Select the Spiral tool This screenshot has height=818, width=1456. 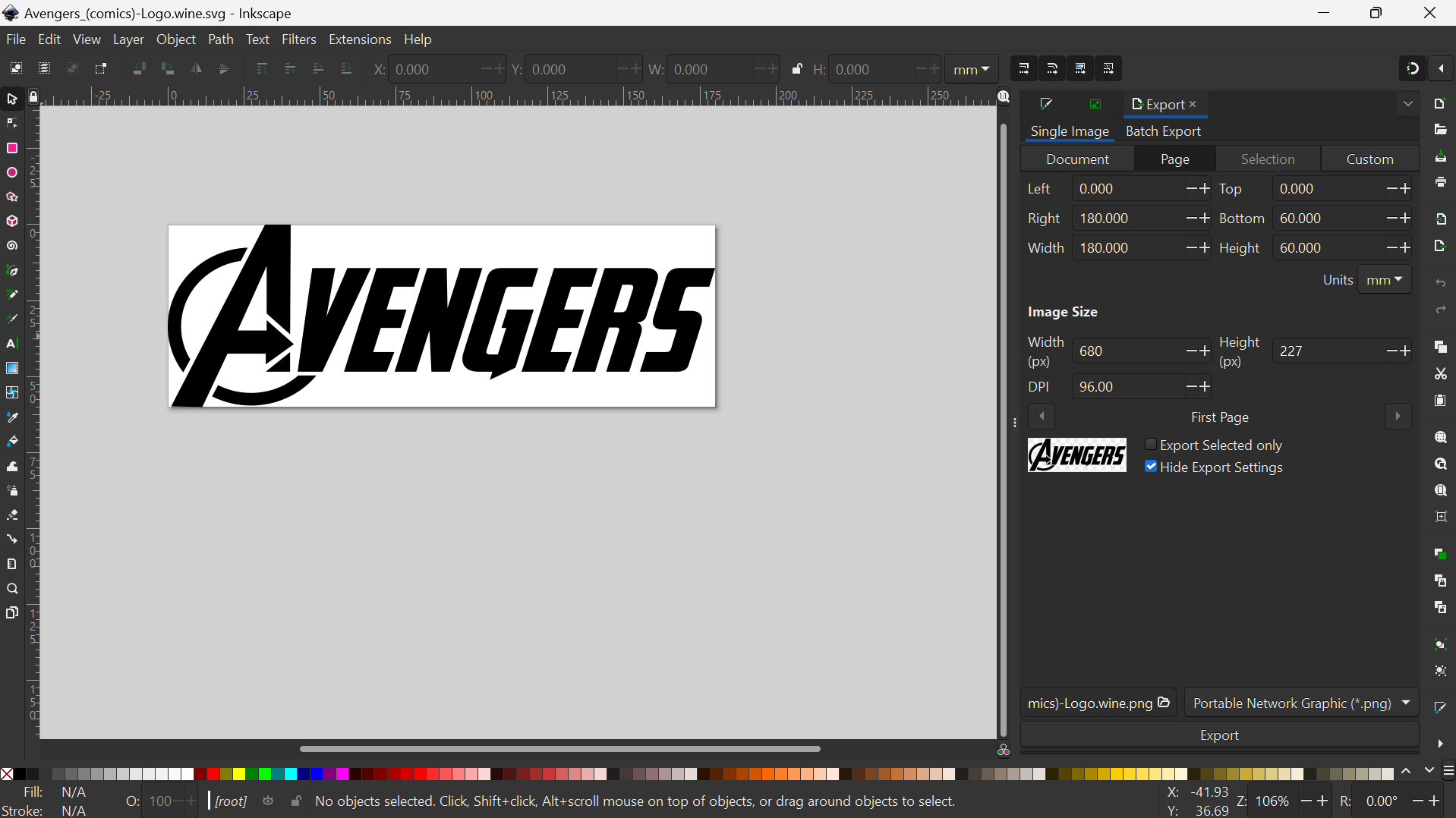pos(12,247)
